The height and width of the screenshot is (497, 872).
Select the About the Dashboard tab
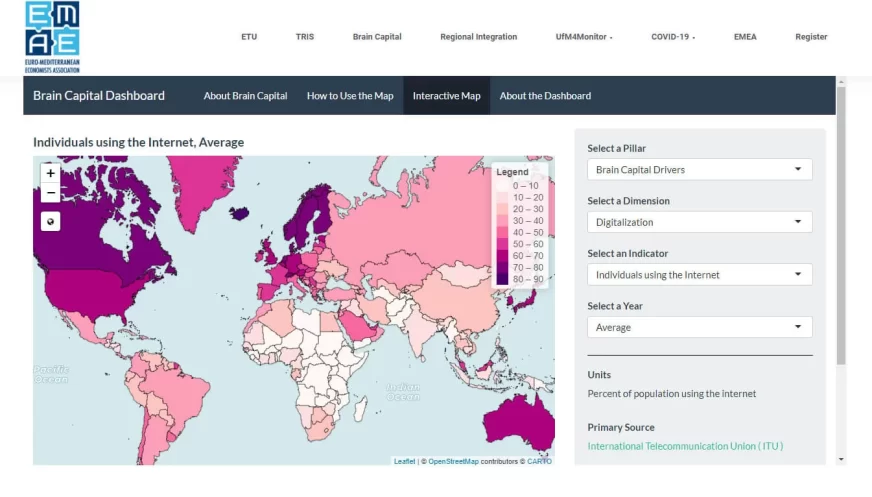(x=545, y=96)
